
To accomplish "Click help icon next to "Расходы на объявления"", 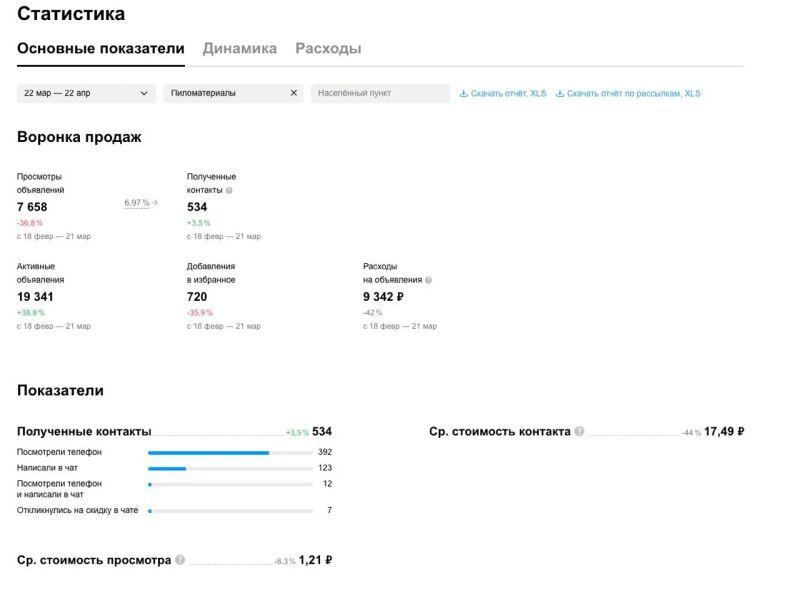I will (x=428, y=280).
